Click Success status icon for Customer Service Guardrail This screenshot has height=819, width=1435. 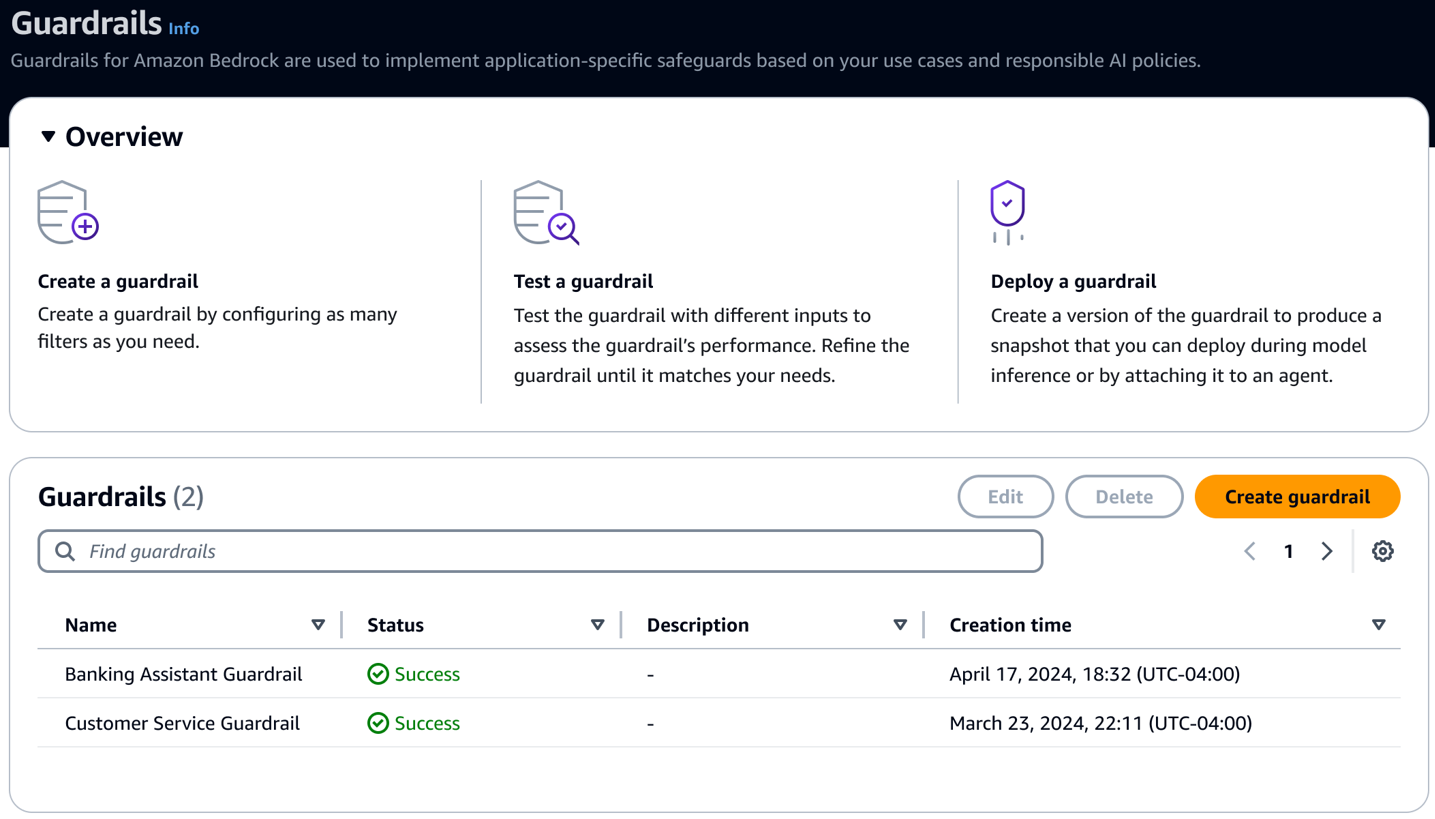pos(378,723)
